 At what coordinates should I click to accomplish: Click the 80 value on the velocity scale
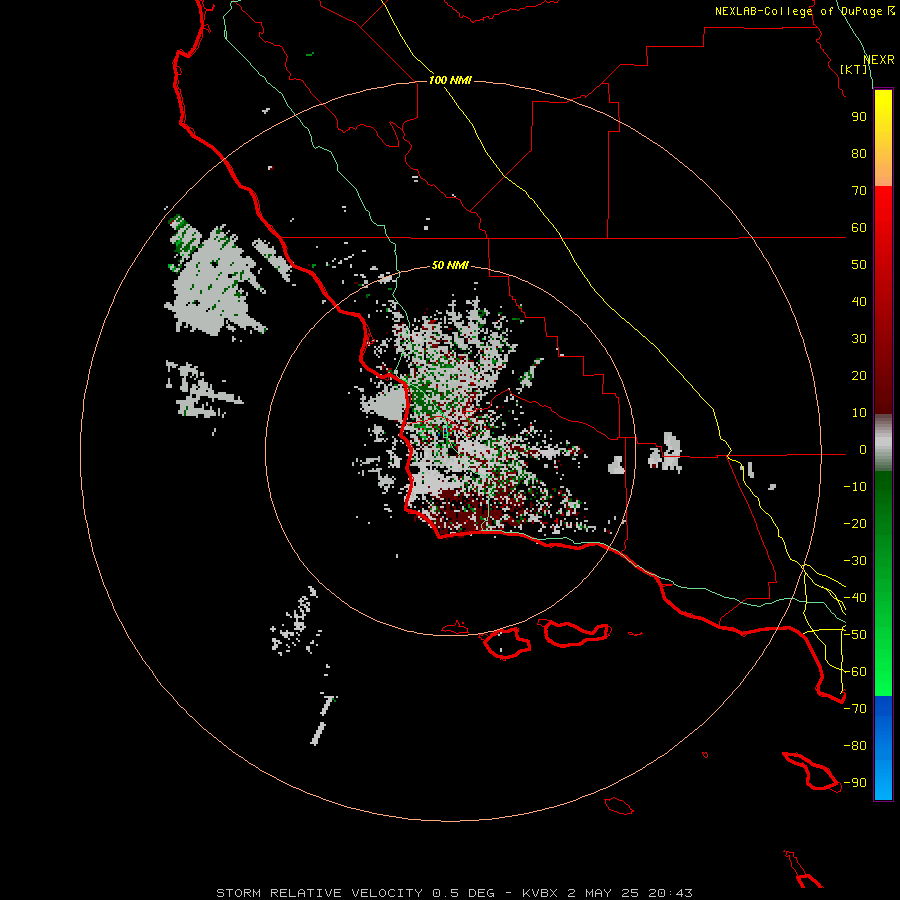point(859,153)
